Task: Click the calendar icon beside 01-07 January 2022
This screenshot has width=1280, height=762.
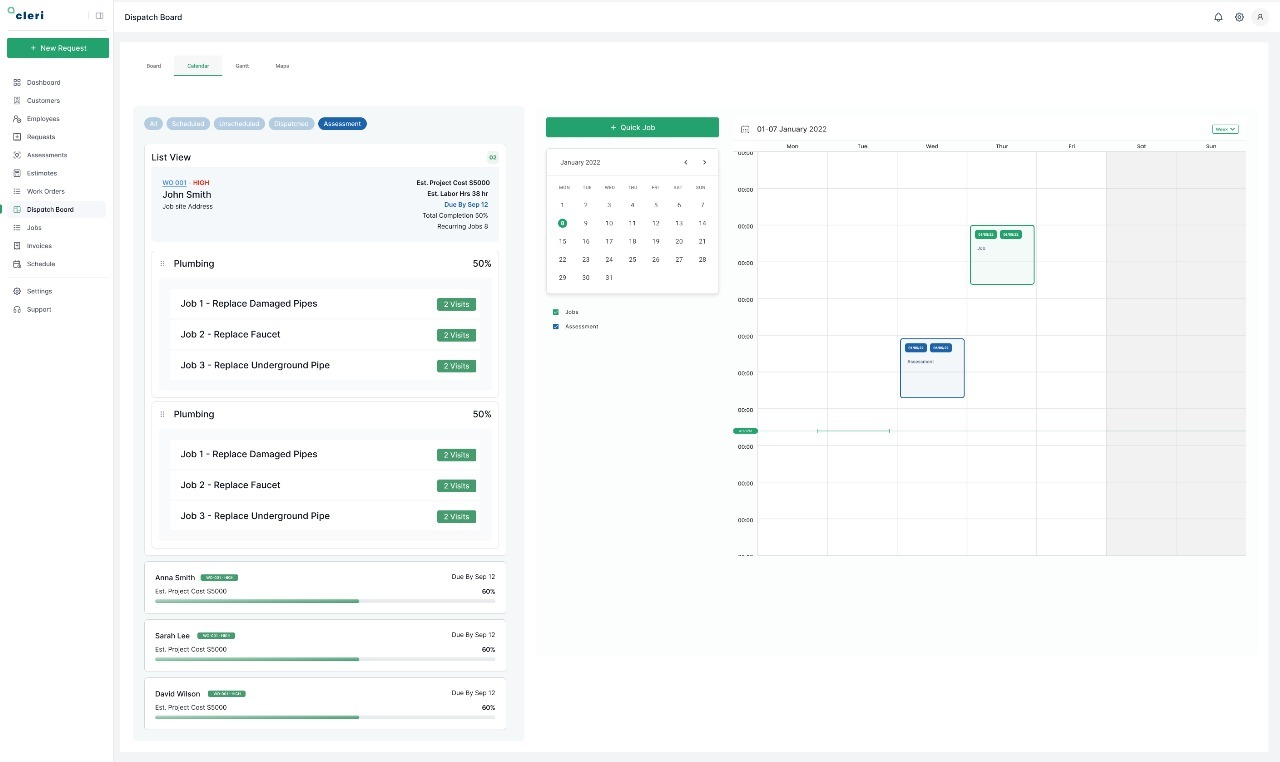Action: 745,129
